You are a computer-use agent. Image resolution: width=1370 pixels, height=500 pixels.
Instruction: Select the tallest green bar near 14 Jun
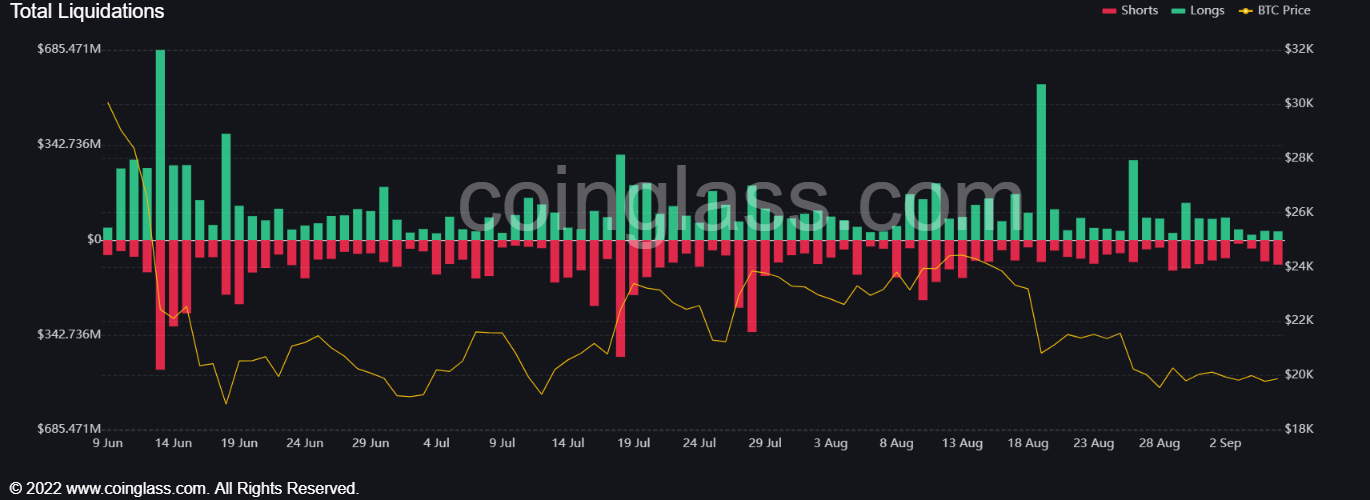point(160,145)
